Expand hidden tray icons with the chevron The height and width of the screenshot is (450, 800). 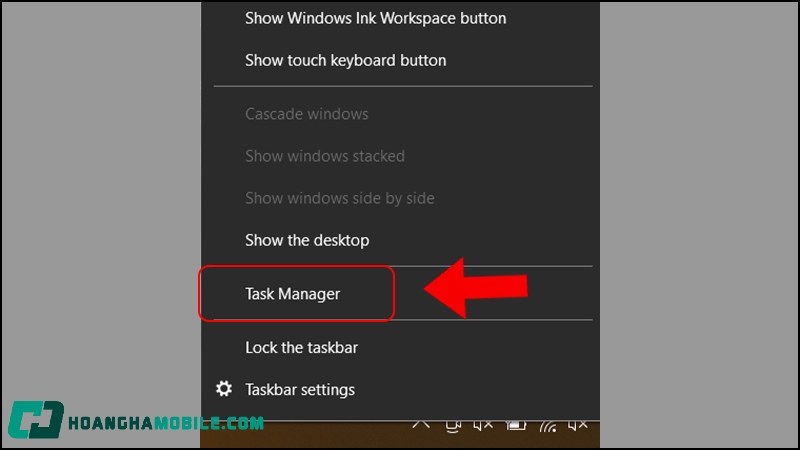421,425
